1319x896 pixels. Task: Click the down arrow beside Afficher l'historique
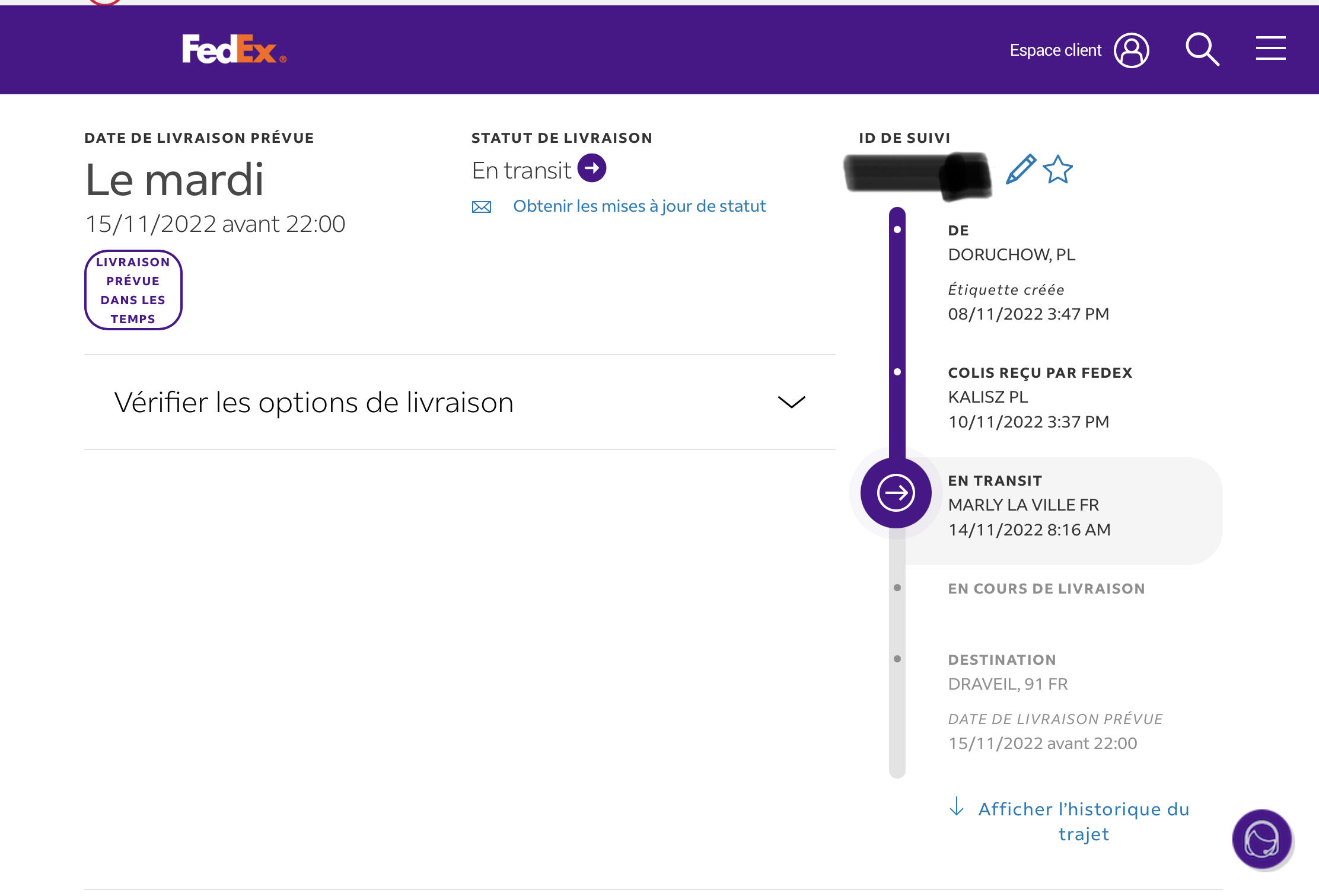(956, 807)
